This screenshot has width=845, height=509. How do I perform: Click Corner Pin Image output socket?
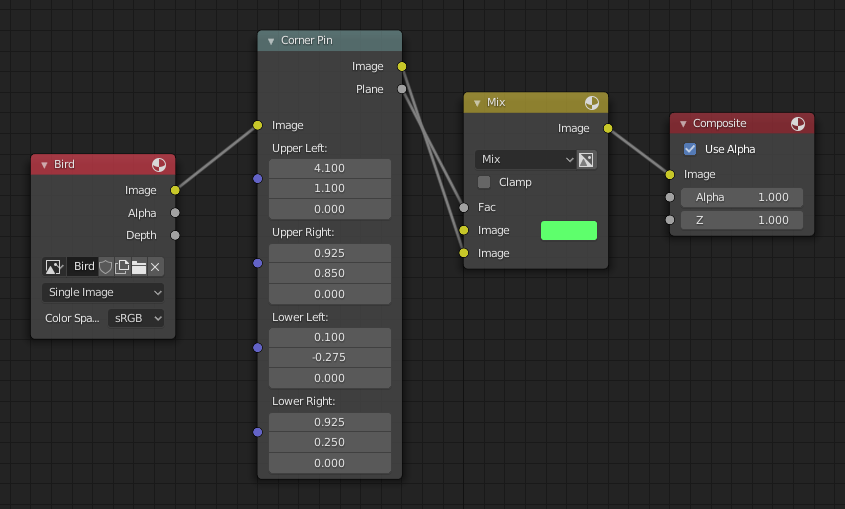402,66
